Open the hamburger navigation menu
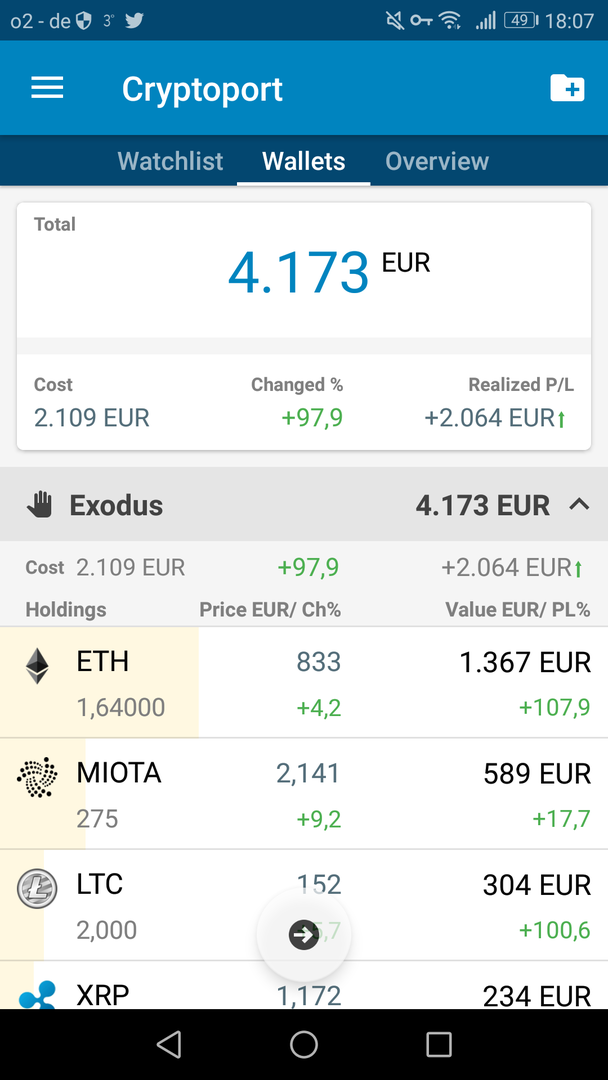The width and height of the screenshot is (608, 1080). 47,88
